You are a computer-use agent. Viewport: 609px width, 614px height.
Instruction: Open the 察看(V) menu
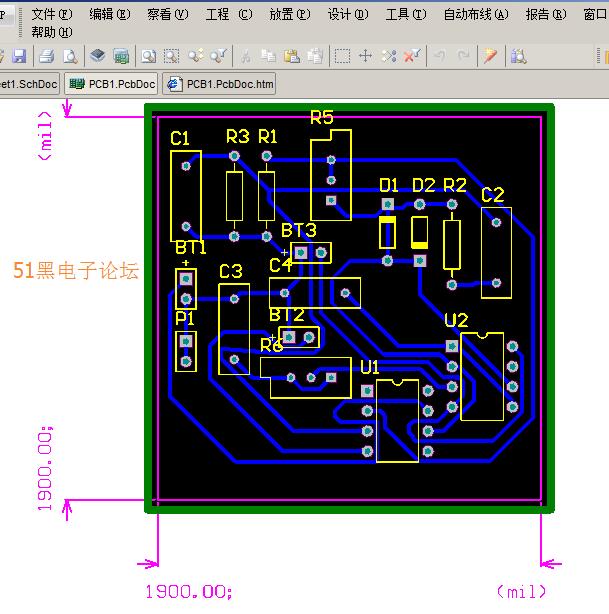pyautogui.click(x=168, y=14)
